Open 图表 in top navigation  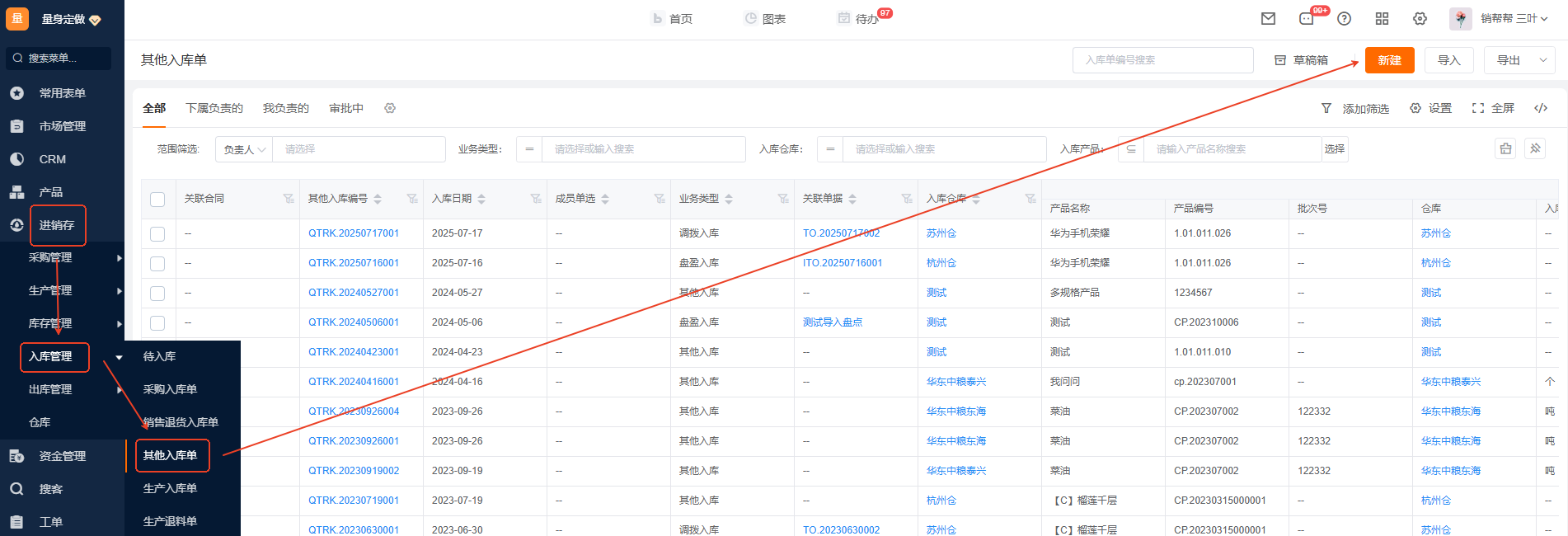[x=765, y=18]
